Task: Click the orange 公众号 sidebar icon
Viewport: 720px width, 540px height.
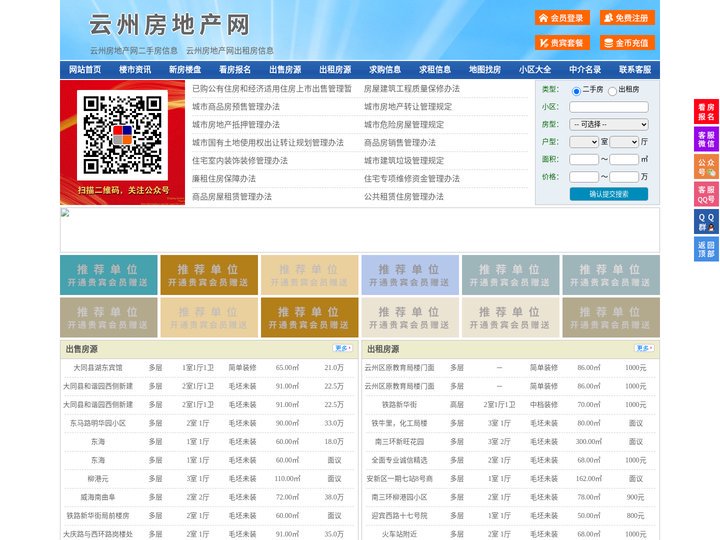Action: point(706,167)
